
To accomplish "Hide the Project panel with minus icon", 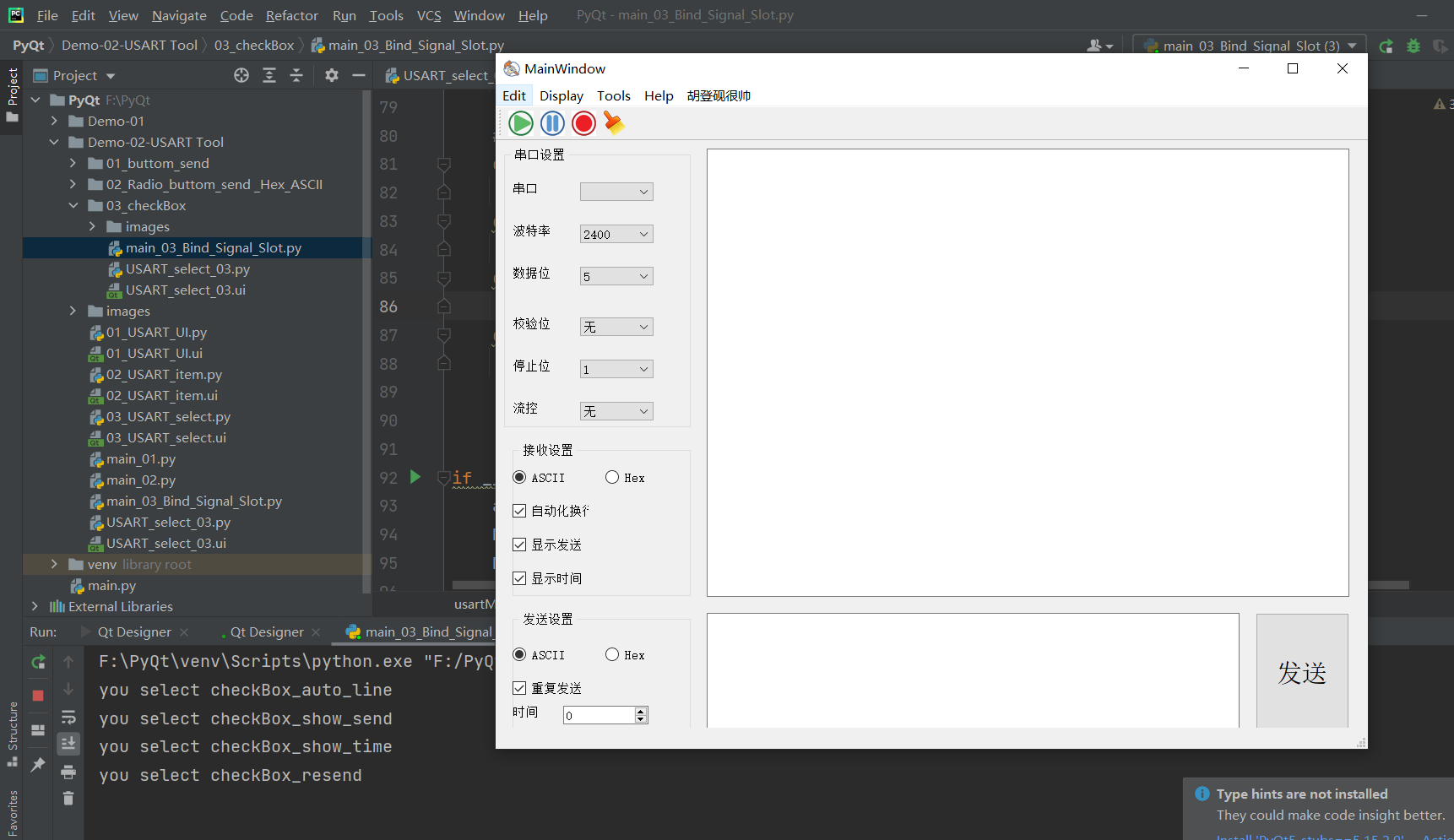I will 359,75.
